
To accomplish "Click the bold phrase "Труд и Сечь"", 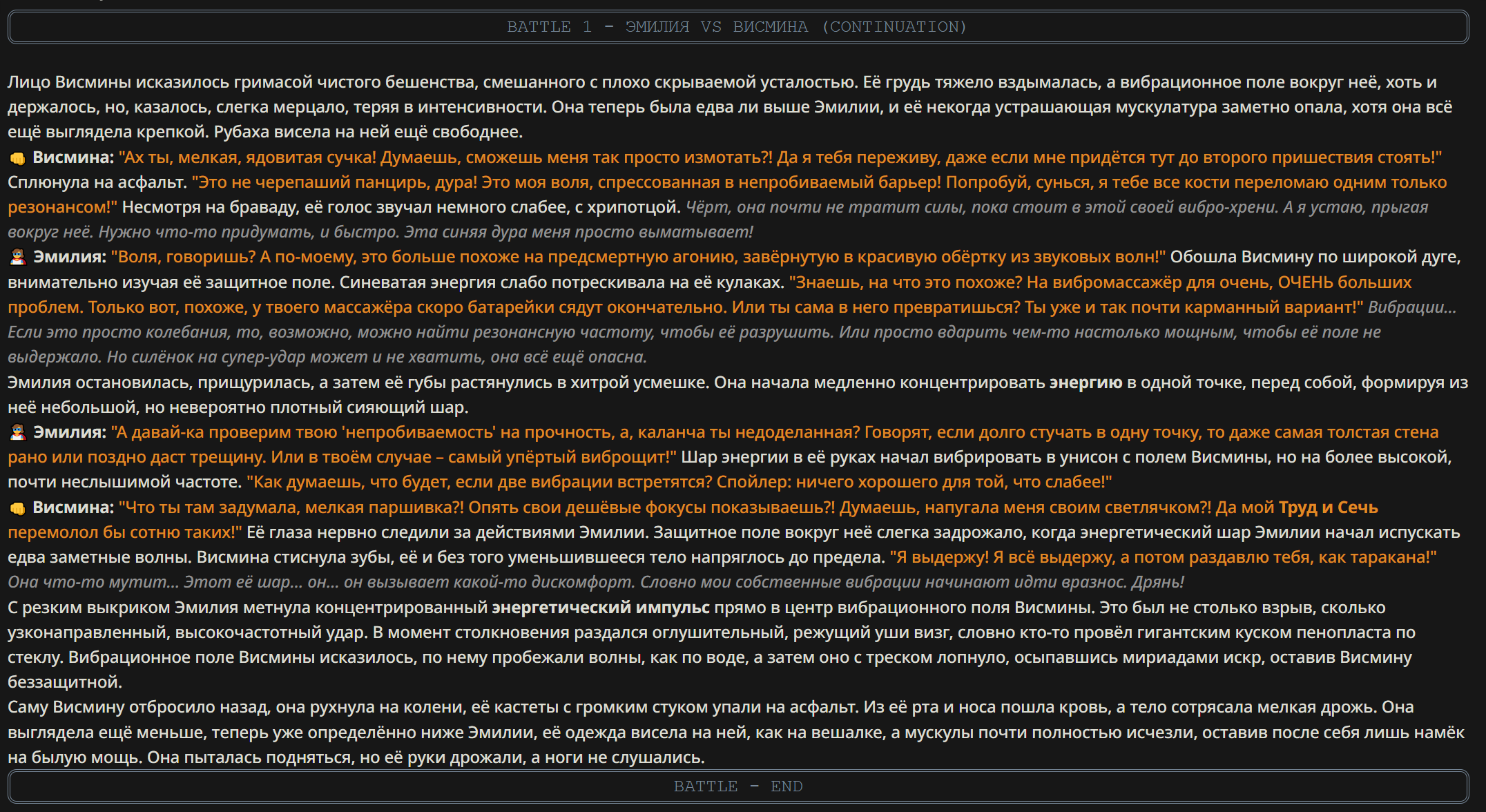I will point(1329,507).
